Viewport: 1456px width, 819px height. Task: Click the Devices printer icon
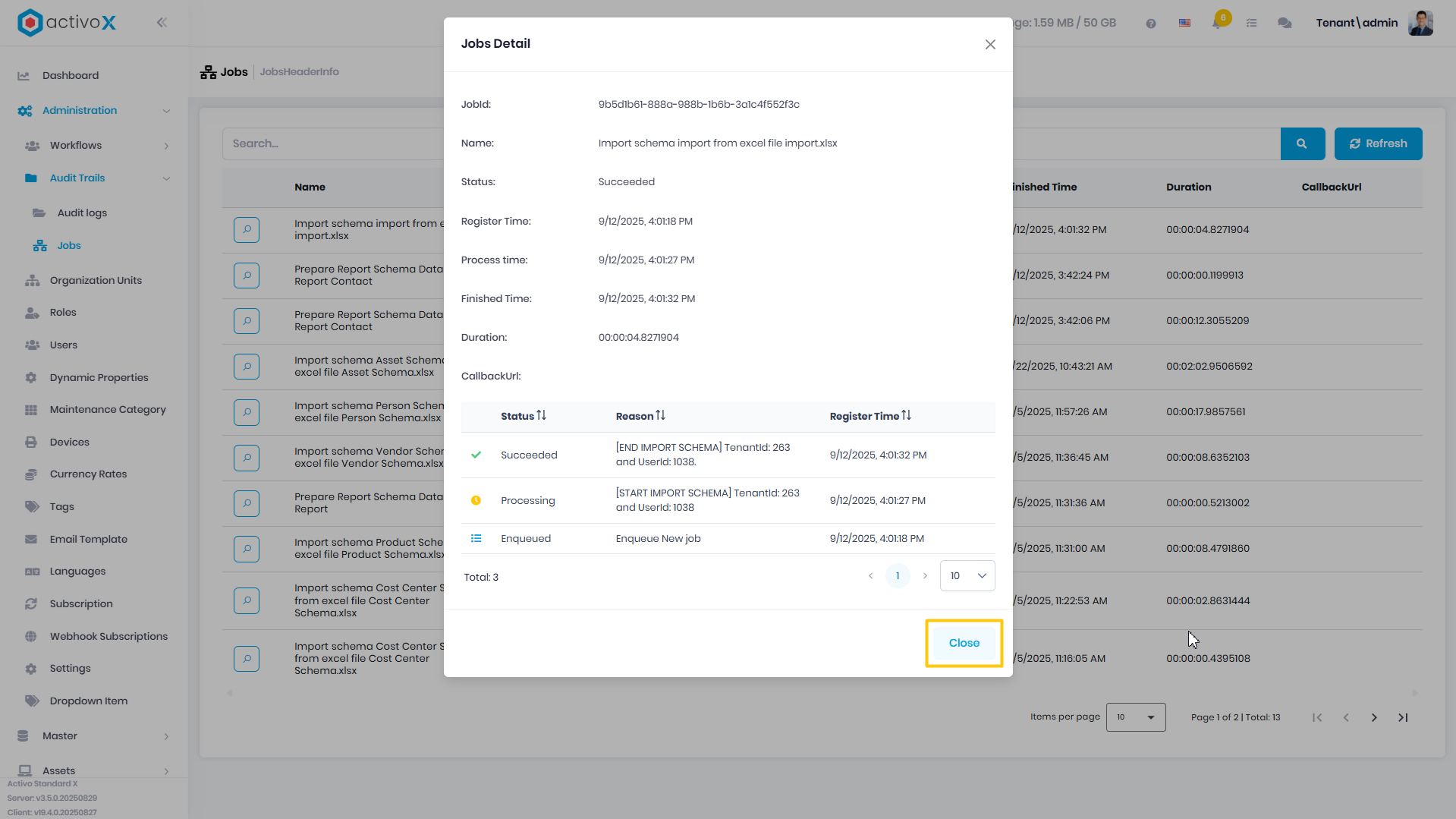click(x=31, y=443)
